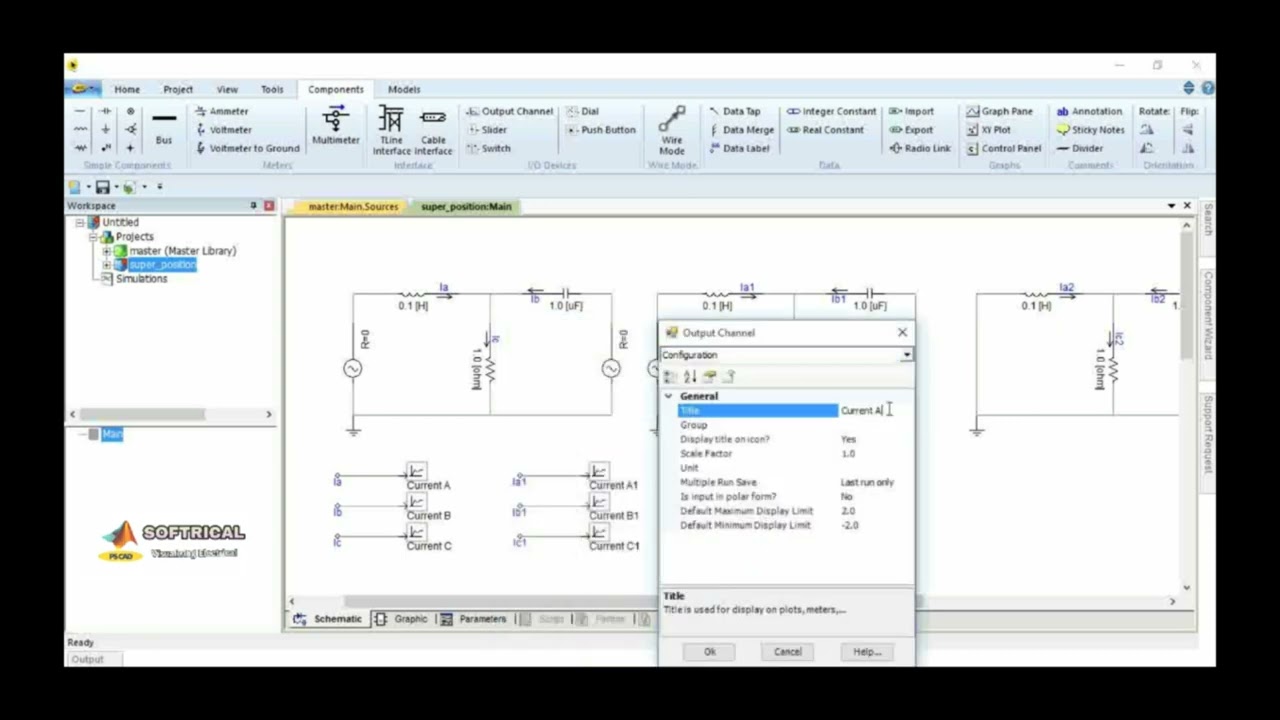Insert a Data Merge component
Image resolution: width=1280 pixels, height=720 pixels.
pyautogui.click(x=741, y=129)
